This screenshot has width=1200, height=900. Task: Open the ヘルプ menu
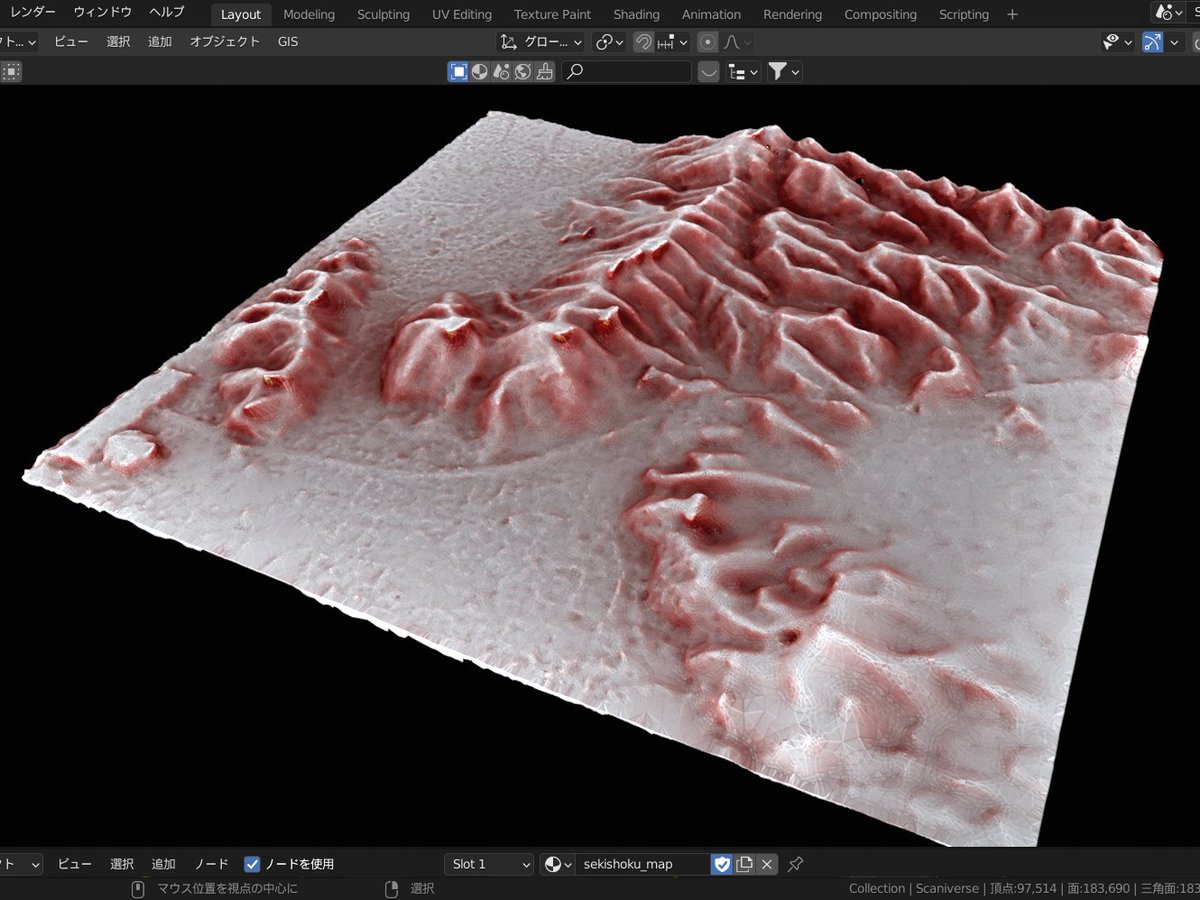pos(166,12)
